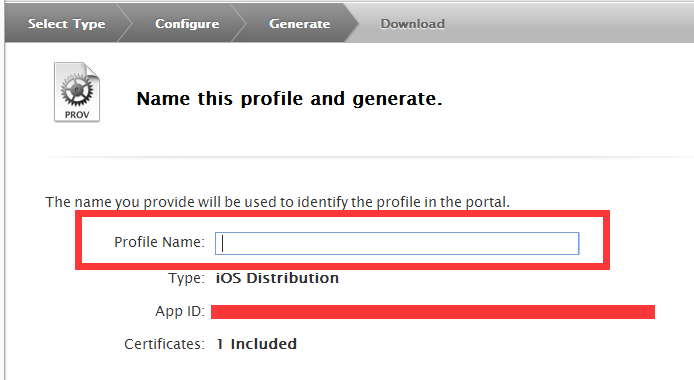Focus the Profile Name text field

(397, 243)
